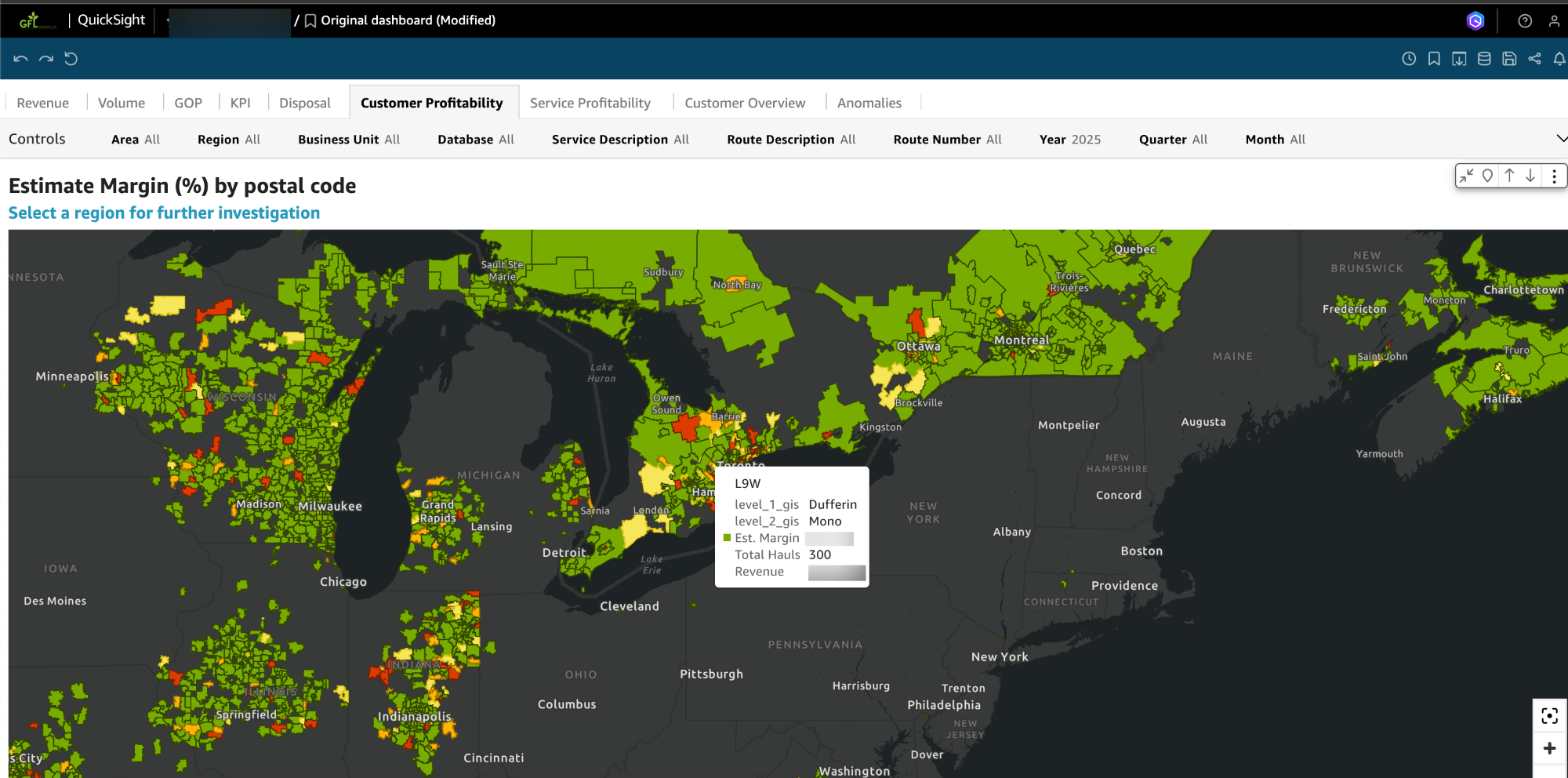Click the export download icon
Image resolution: width=1568 pixels, height=778 pixels.
(1459, 59)
